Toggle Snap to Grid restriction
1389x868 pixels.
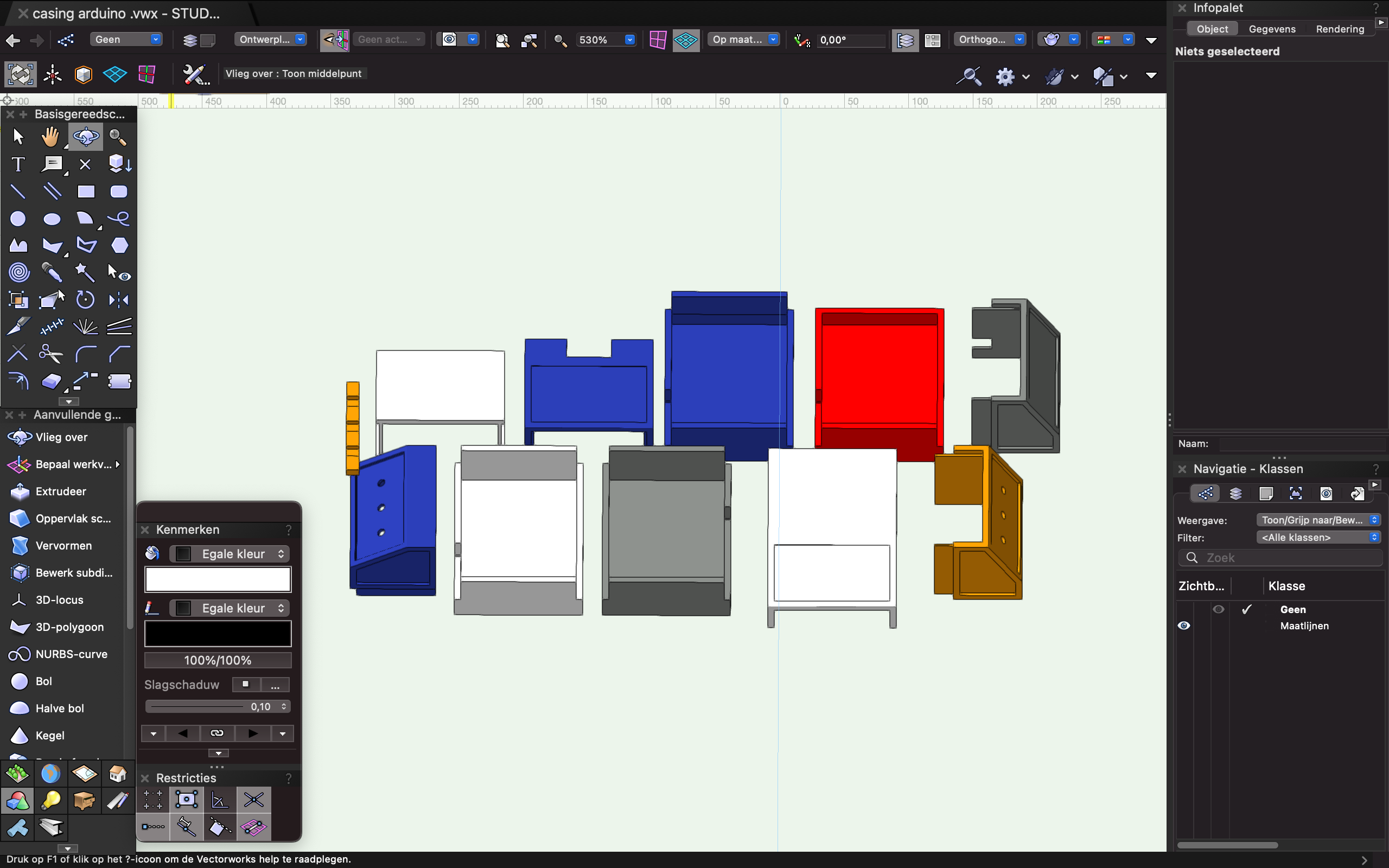click(x=153, y=800)
